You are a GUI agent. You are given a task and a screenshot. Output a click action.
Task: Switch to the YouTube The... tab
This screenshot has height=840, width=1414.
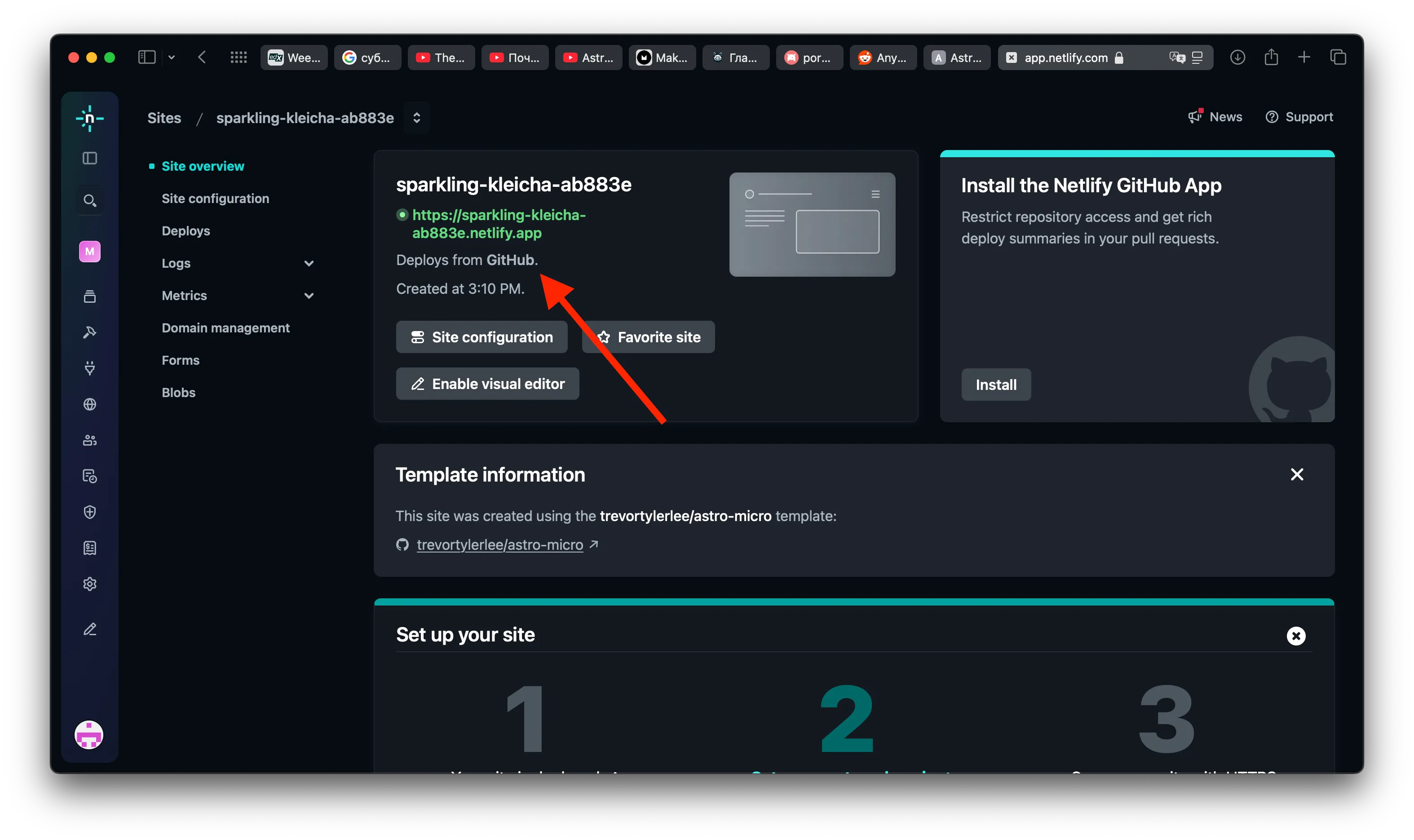pyautogui.click(x=442, y=57)
